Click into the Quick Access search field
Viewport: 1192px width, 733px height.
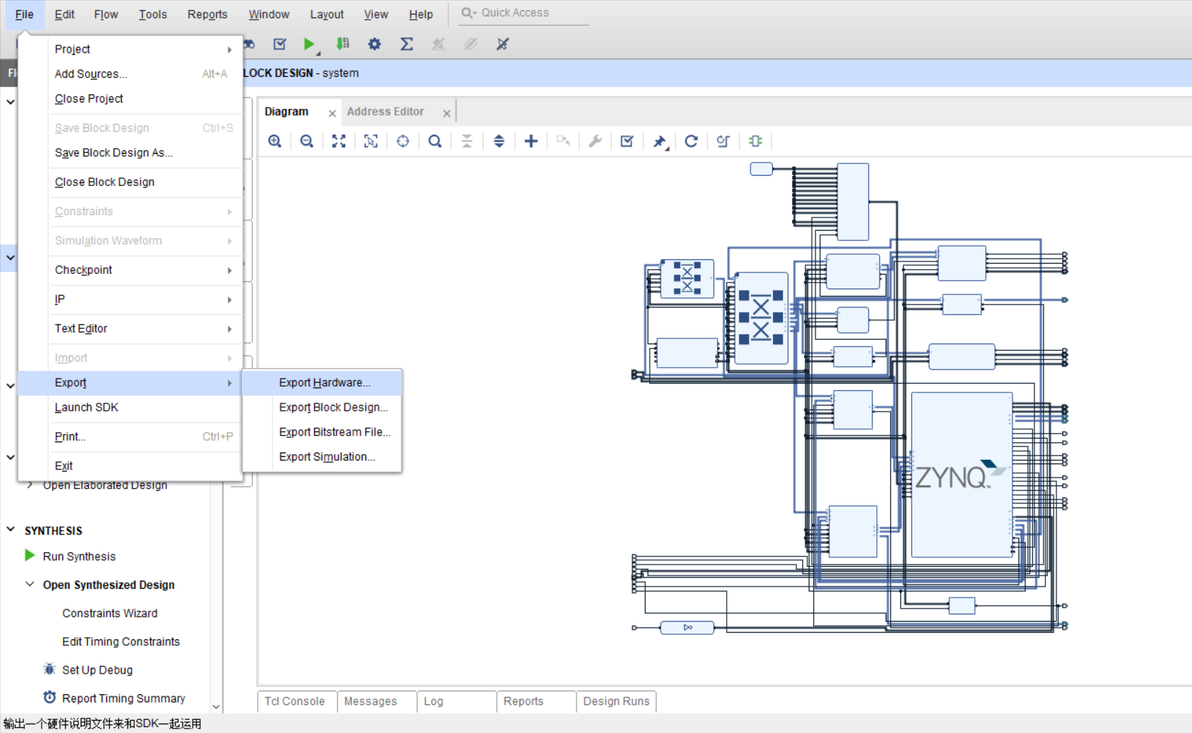pyautogui.click(x=525, y=13)
